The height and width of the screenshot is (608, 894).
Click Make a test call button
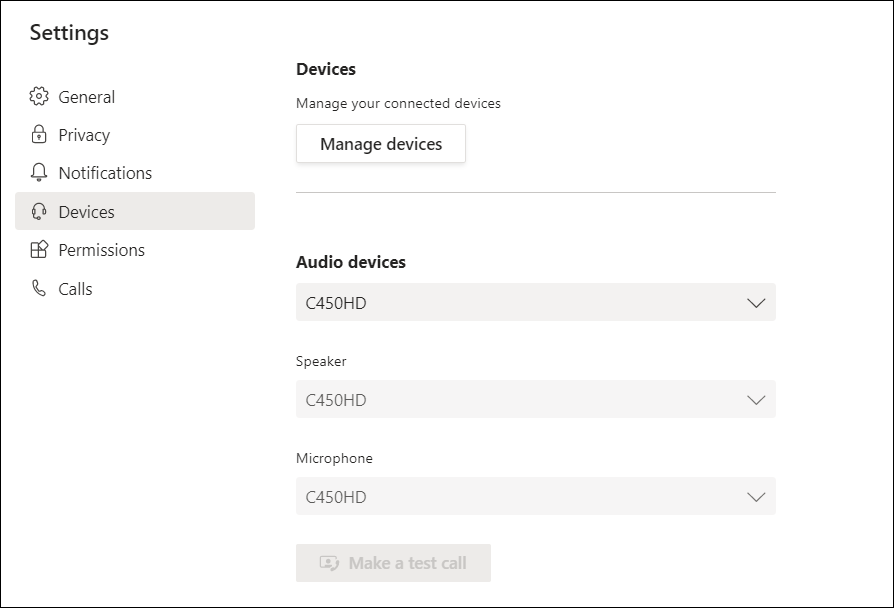pyautogui.click(x=393, y=563)
